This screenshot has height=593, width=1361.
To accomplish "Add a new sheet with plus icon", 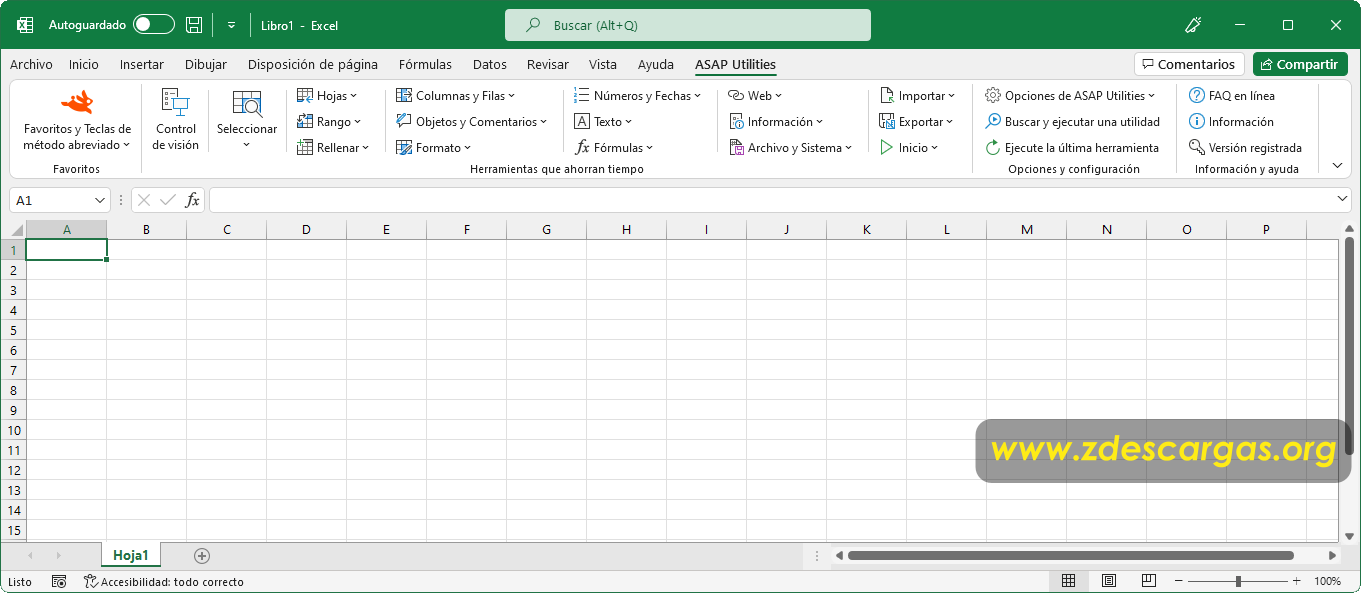I will [x=202, y=555].
